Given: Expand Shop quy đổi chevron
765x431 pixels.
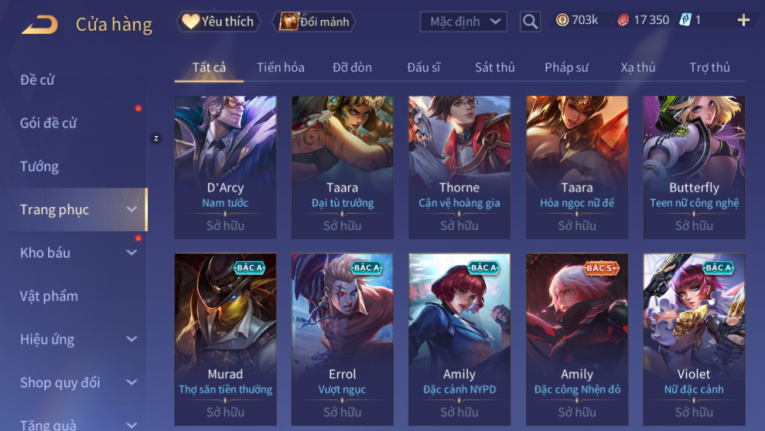Looking at the screenshot, I should [132, 383].
